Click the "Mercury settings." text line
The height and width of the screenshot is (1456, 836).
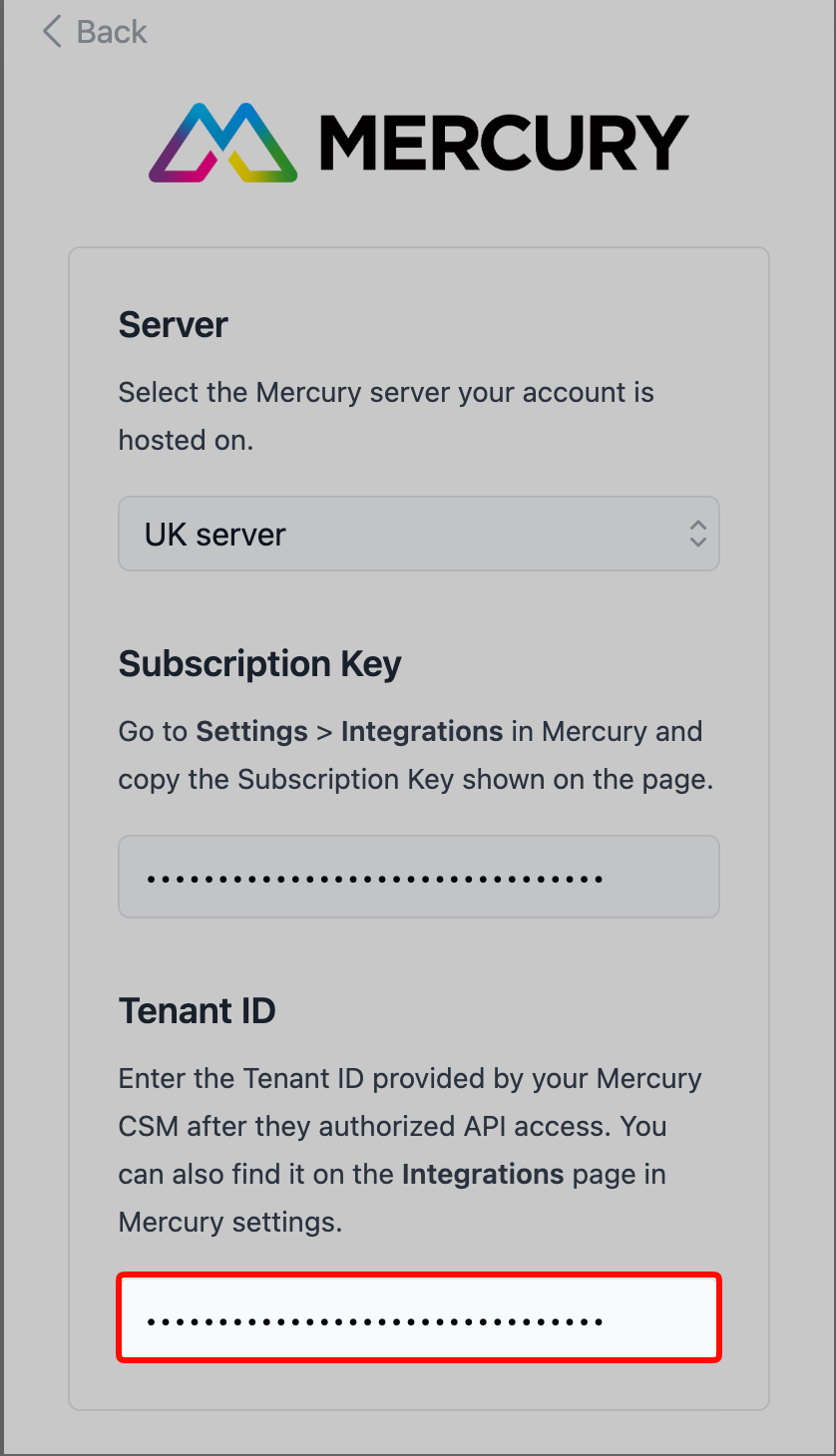pos(229,1222)
